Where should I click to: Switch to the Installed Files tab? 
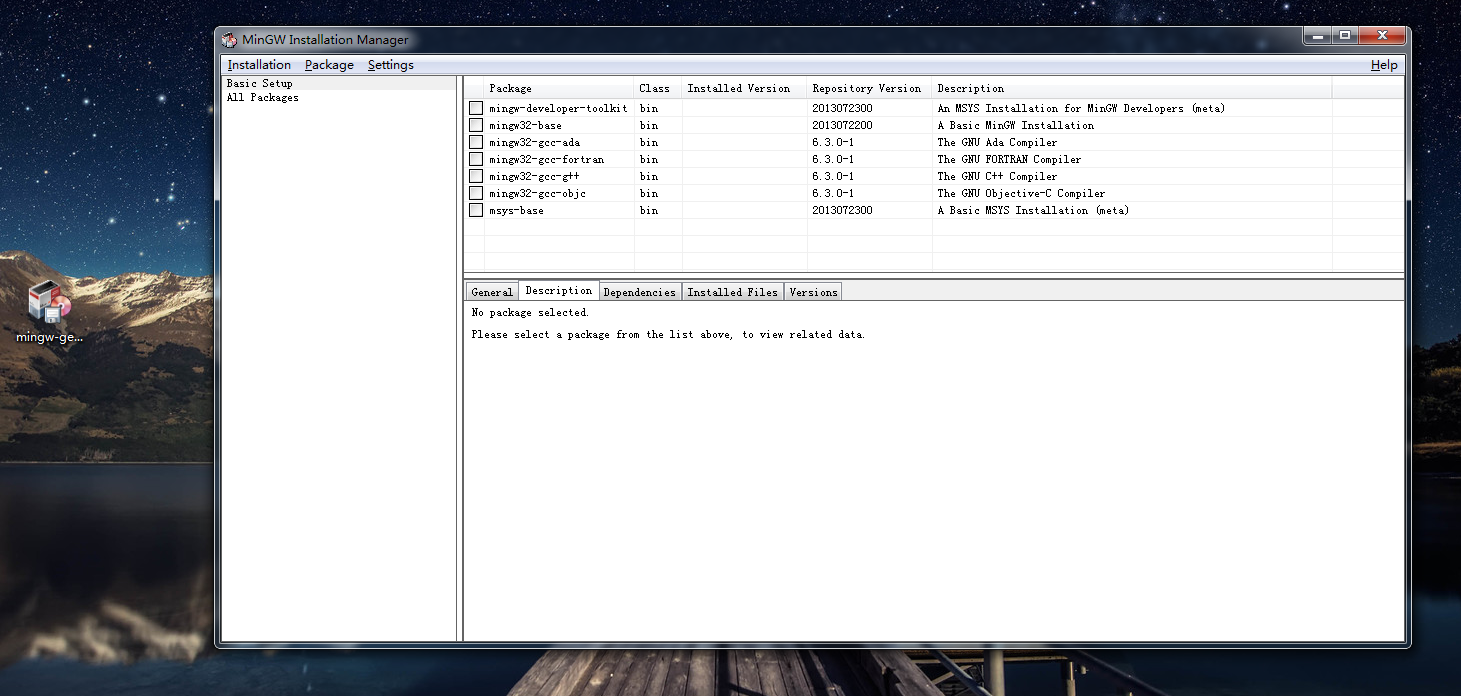click(x=732, y=292)
